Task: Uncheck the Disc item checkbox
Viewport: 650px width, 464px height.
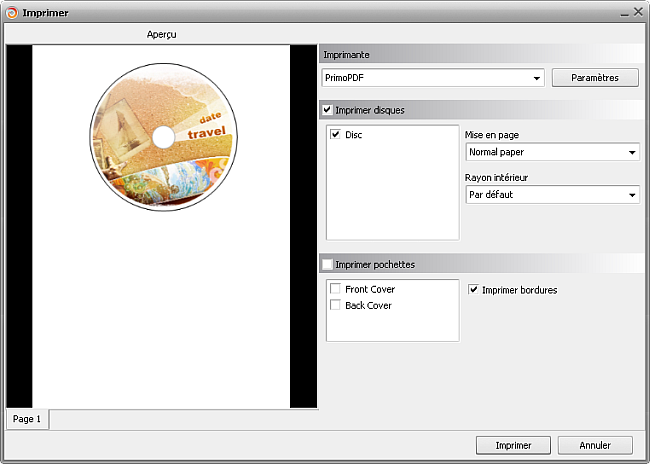Action: click(335, 134)
